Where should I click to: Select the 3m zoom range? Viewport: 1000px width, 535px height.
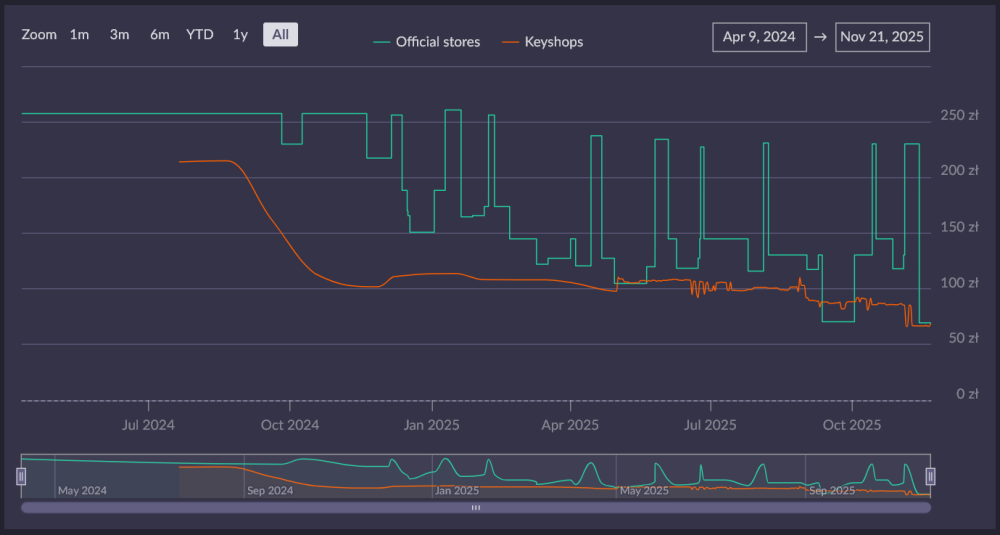click(119, 35)
